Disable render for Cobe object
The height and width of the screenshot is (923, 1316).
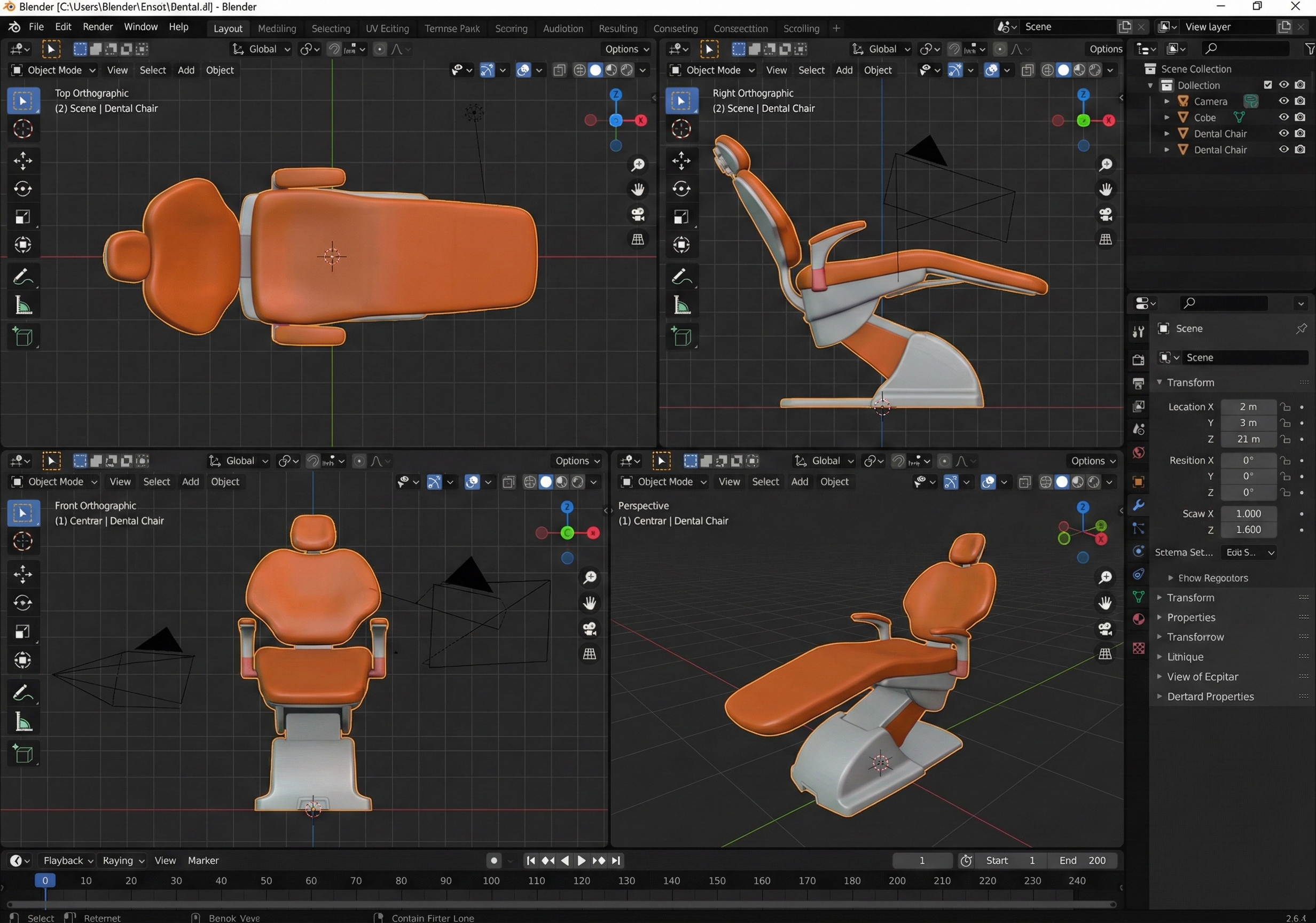tap(1300, 117)
